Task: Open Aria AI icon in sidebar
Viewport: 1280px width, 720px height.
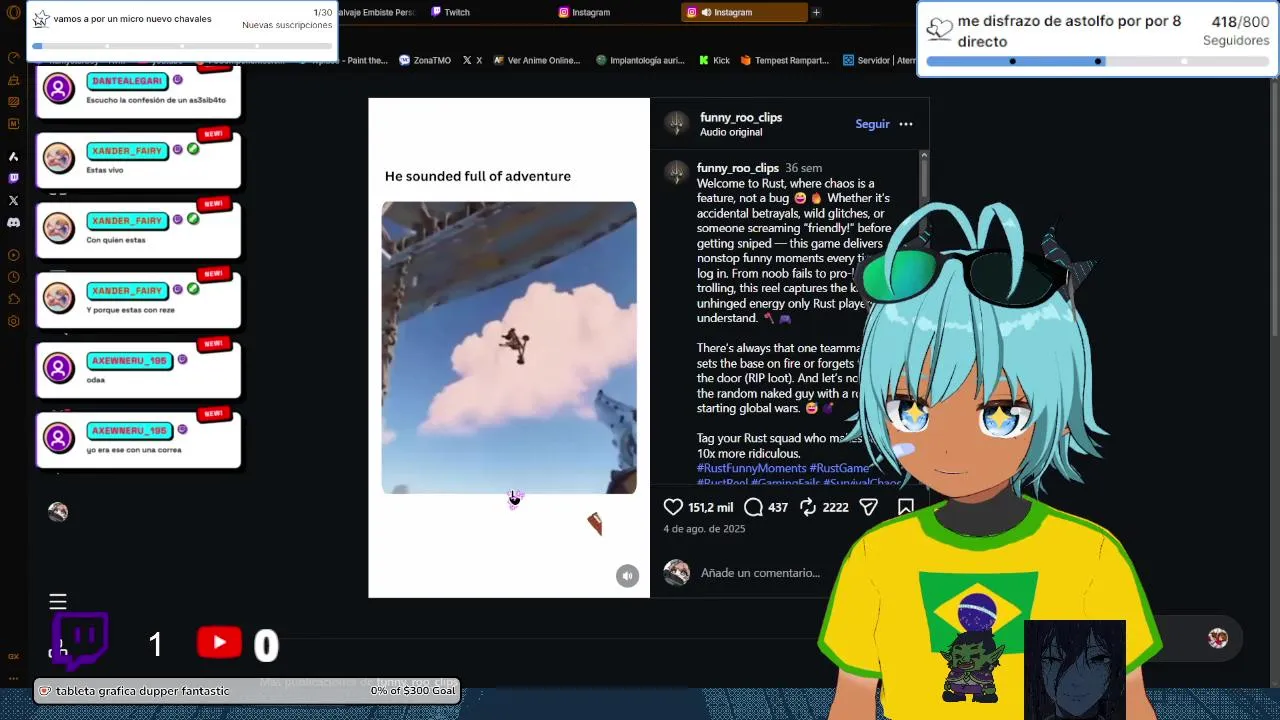Action: 14,156
